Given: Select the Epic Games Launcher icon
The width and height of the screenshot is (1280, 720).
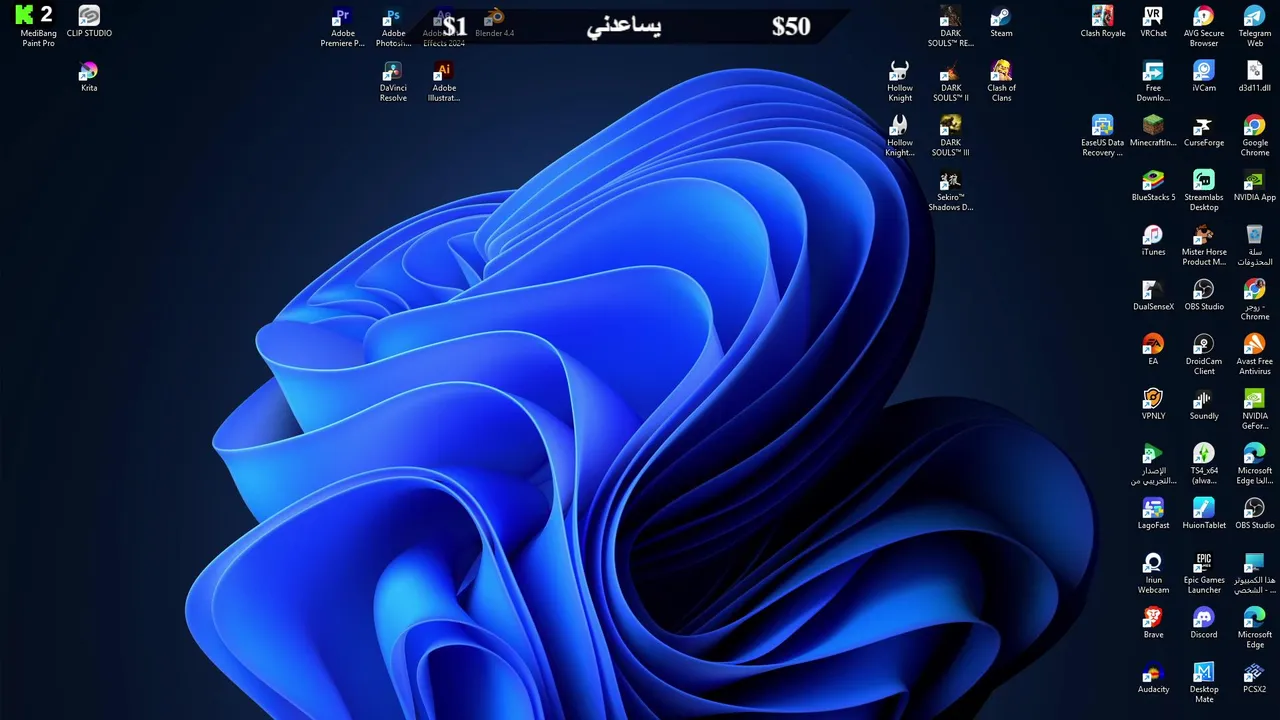Looking at the screenshot, I should coord(1204,574).
